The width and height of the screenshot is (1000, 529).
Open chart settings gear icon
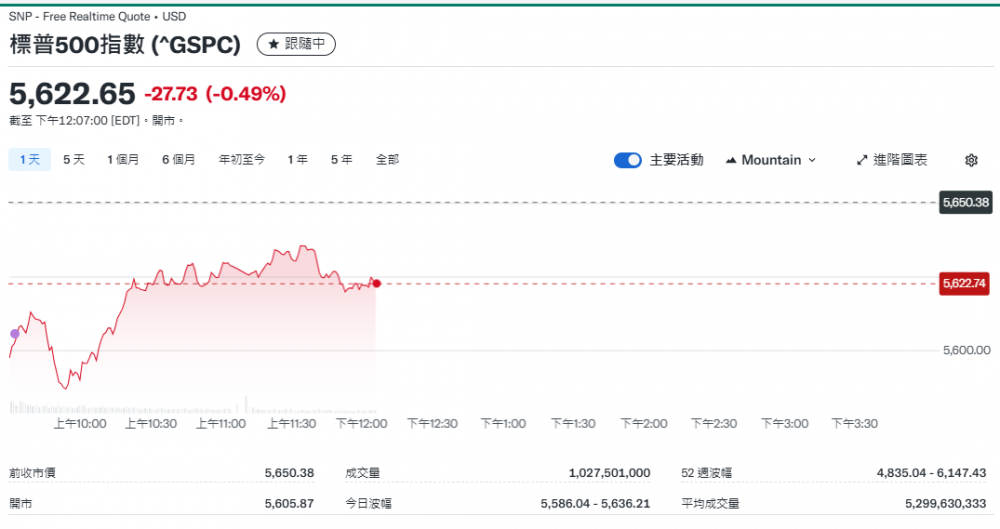click(x=971, y=160)
